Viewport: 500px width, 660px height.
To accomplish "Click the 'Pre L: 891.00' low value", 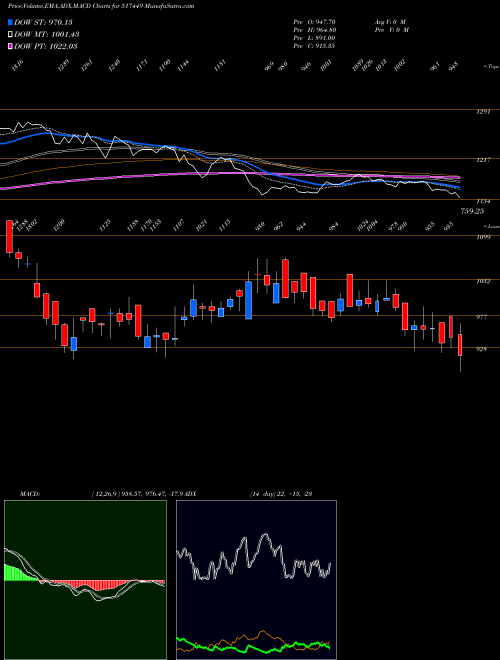I will [x=314, y=38].
